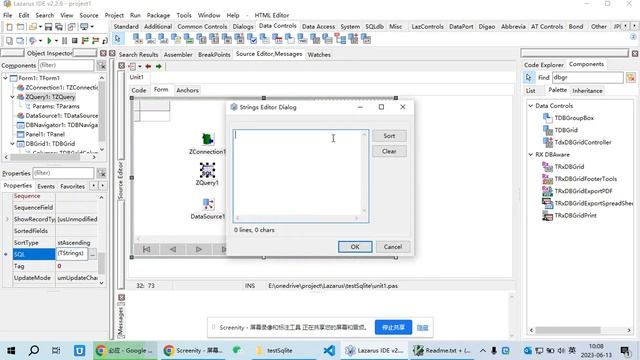Switch to the Standard palette tab

point(126,27)
